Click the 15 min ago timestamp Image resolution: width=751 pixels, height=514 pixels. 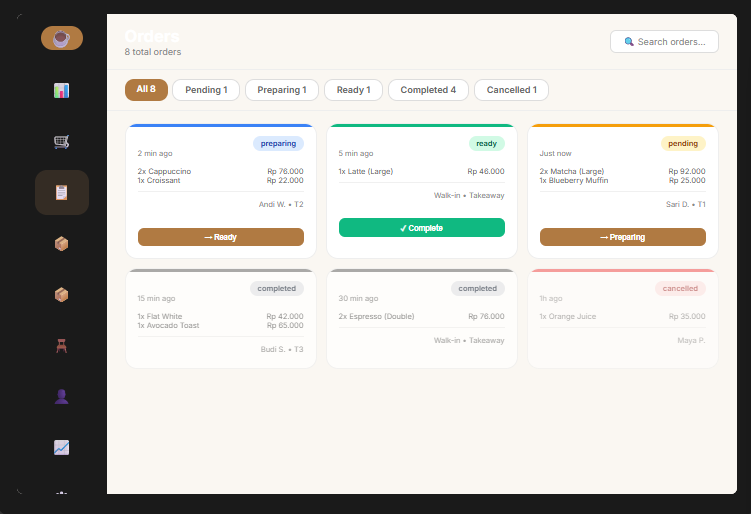pos(156,298)
